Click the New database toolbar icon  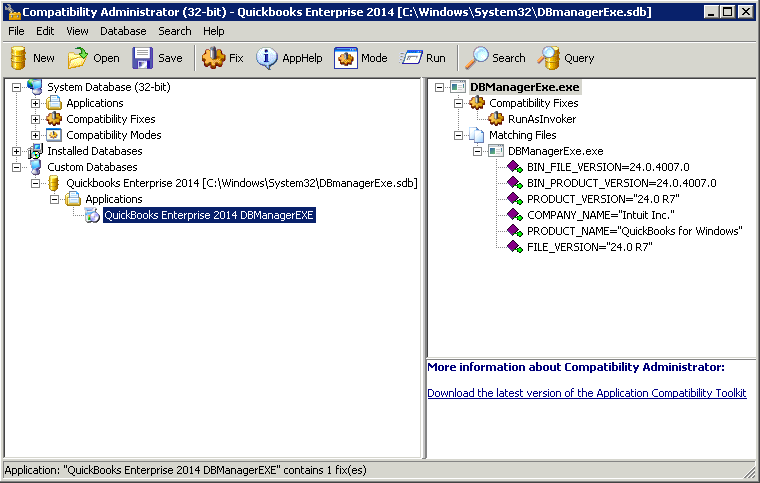click(18, 58)
